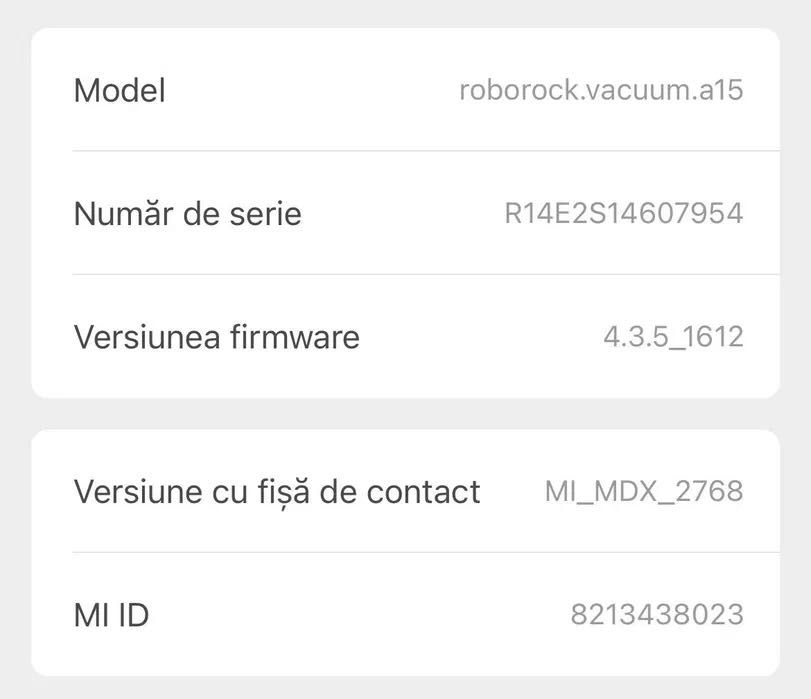Select firmware version 4.3.5_1612

click(x=673, y=336)
